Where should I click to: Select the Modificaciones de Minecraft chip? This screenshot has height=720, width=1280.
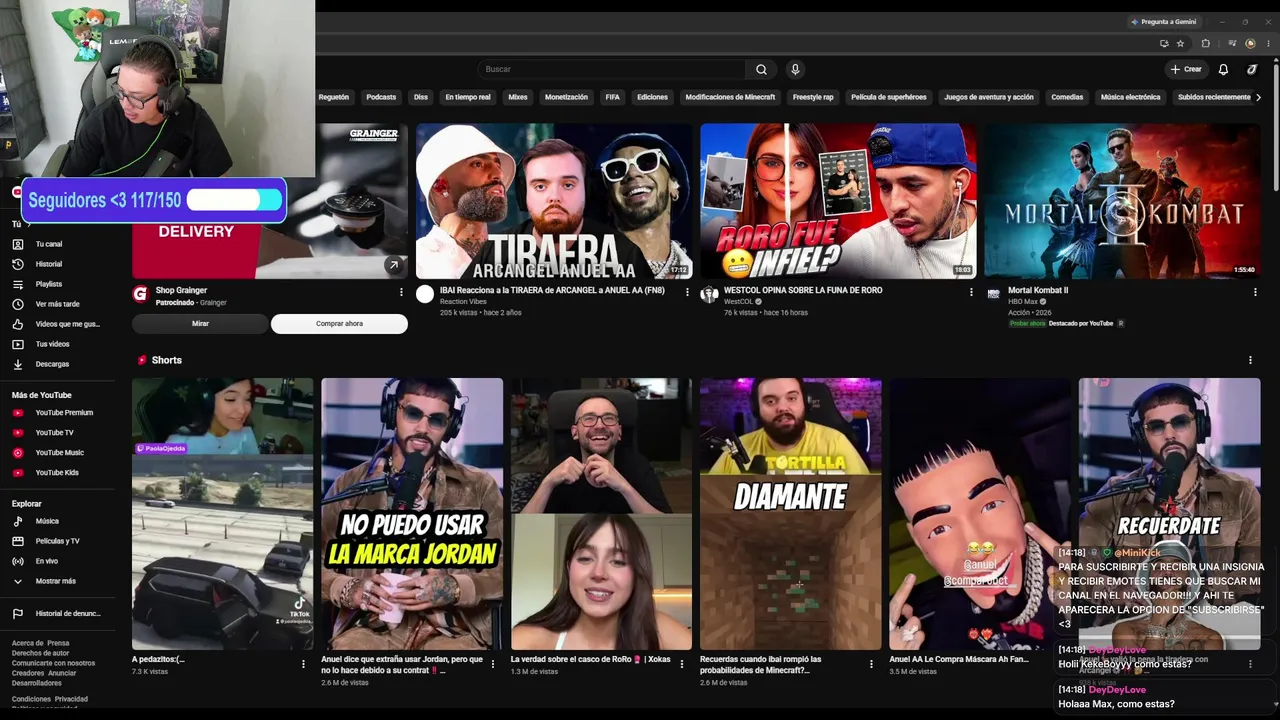pos(730,97)
